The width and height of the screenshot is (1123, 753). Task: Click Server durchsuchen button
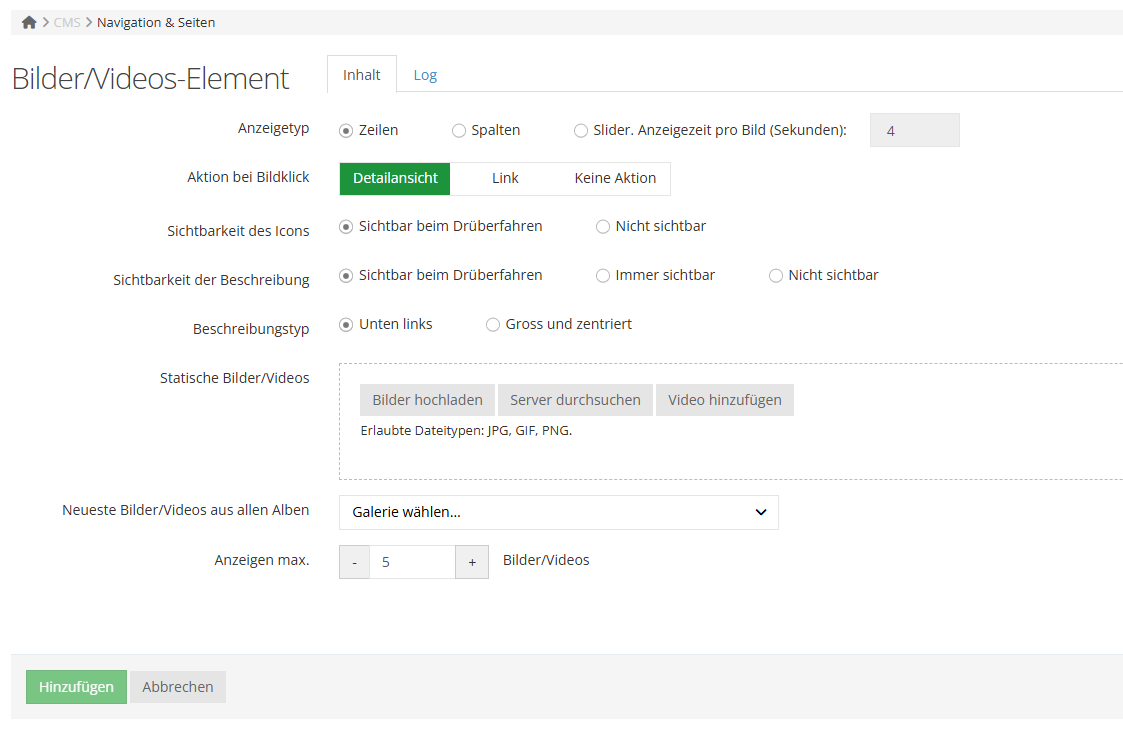(x=575, y=400)
